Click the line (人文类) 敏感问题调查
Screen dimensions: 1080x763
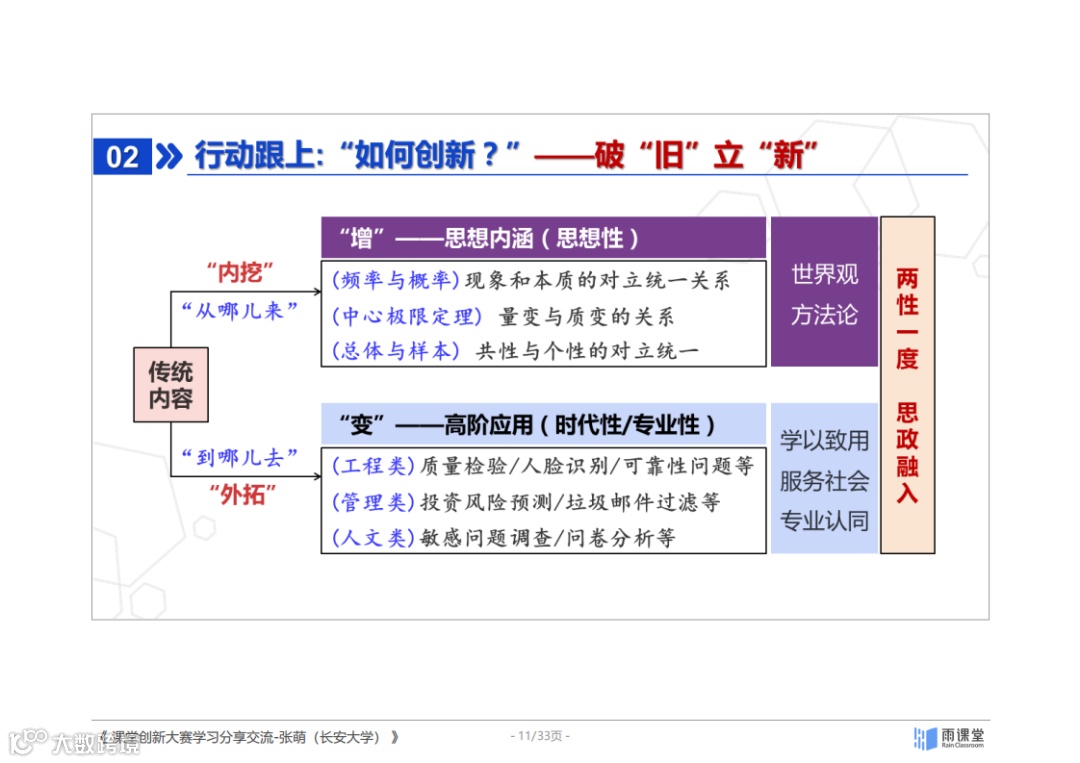click(503, 538)
